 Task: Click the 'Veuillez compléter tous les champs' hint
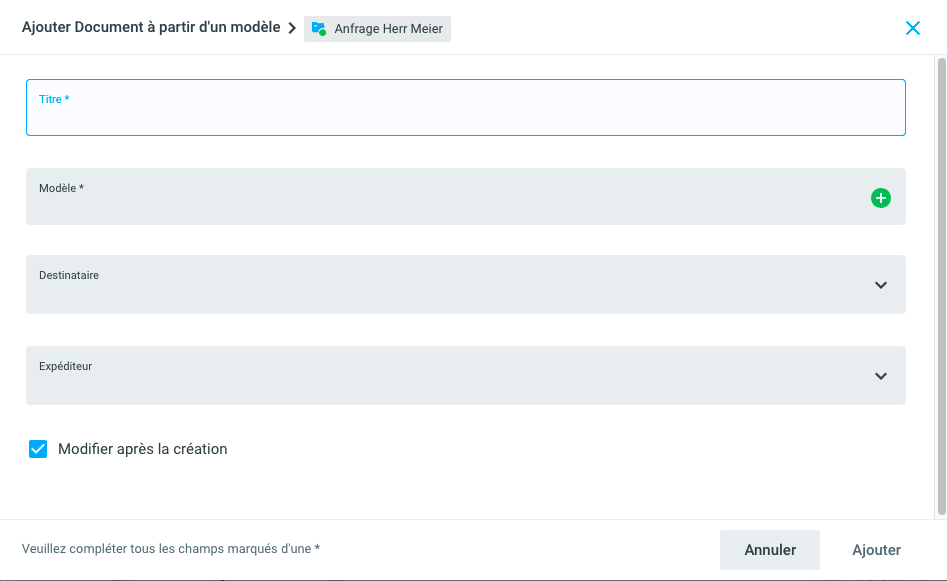[x=171, y=549]
